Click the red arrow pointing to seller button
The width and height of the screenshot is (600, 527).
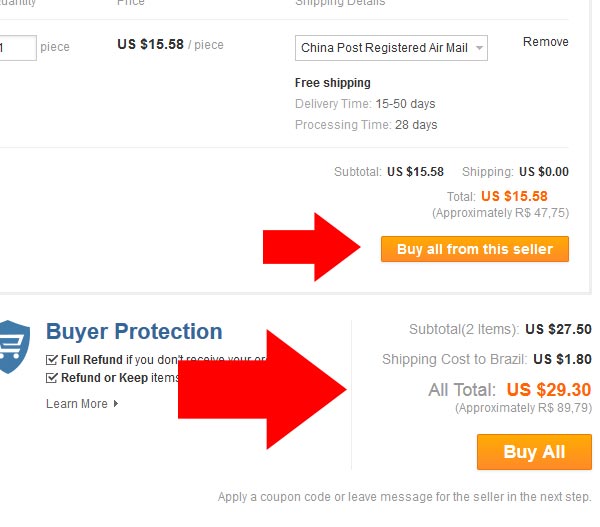click(x=311, y=247)
